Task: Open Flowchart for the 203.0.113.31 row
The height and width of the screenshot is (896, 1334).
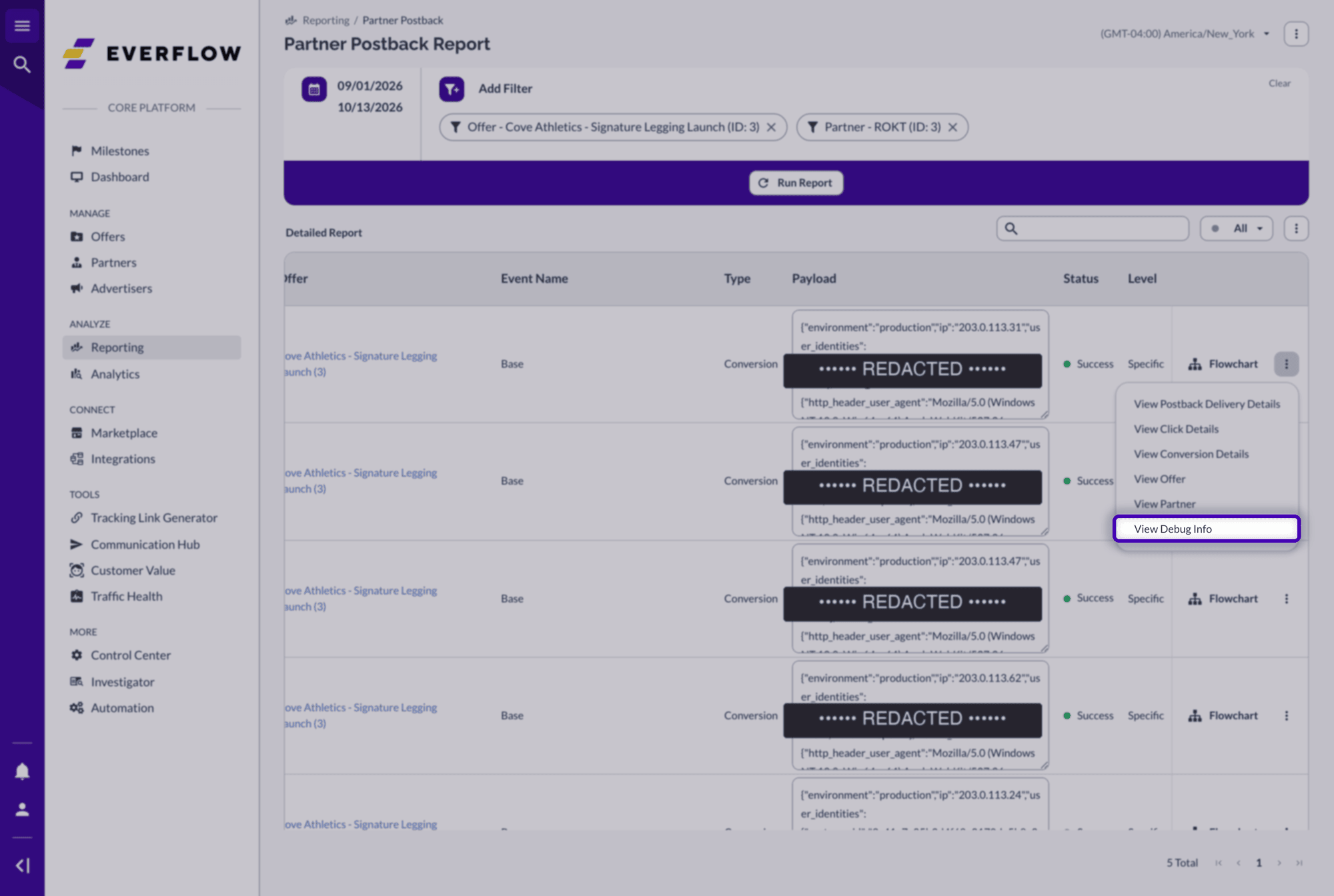Action: (x=1223, y=364)
